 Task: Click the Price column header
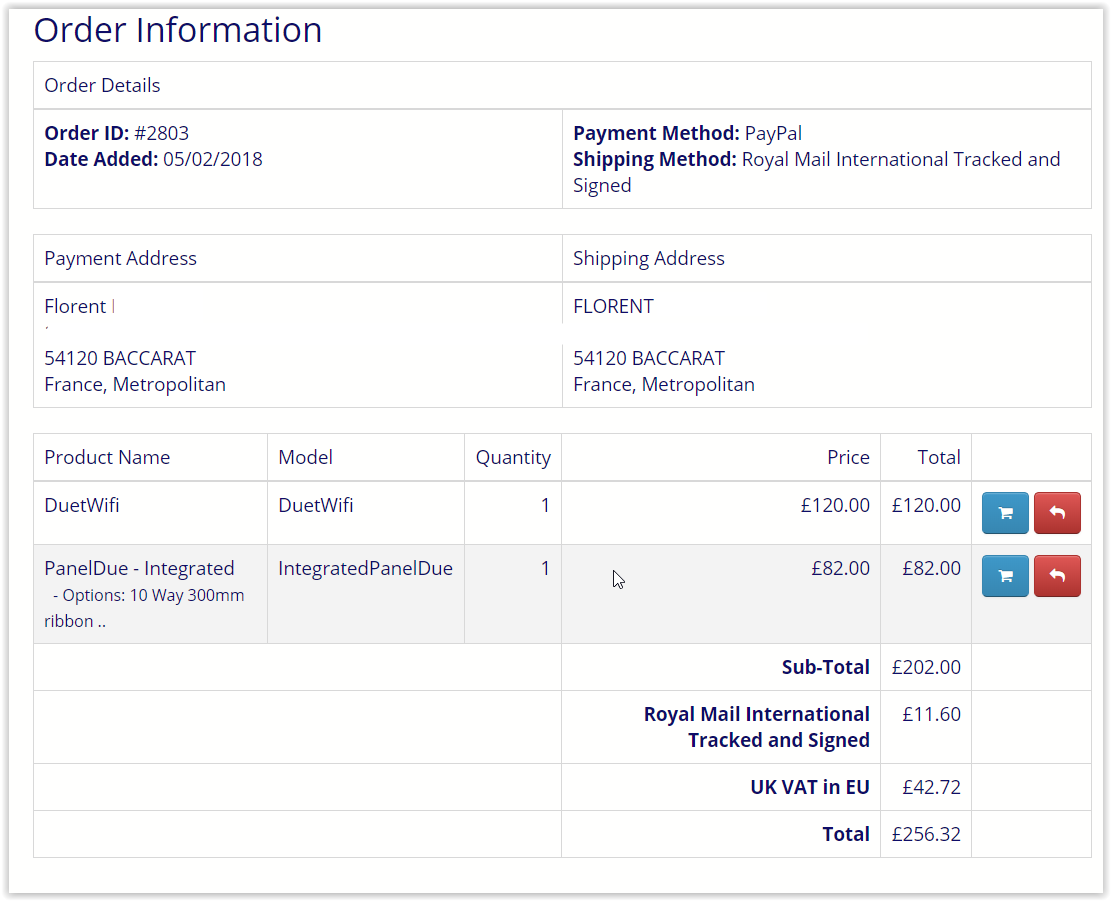point(848,457)
